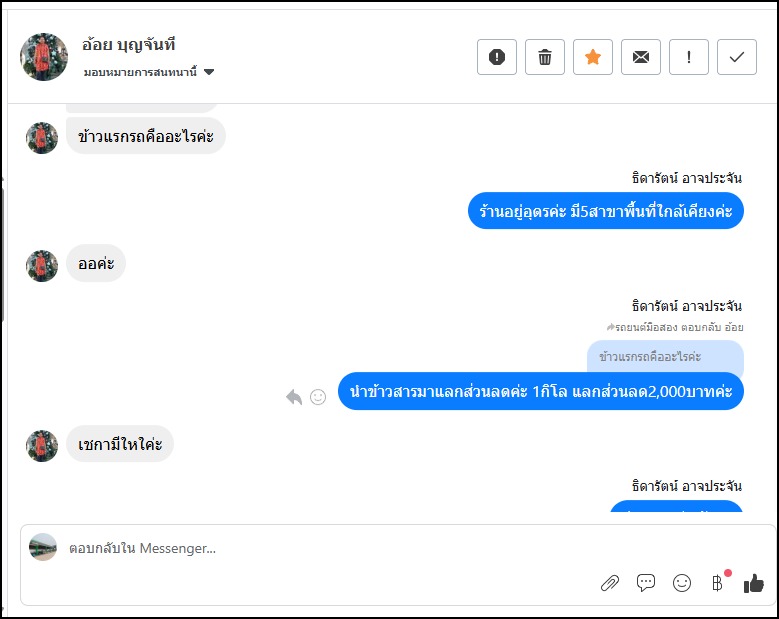
Task: Delete the conversation using trash icon
Action: [x=545, y=57]
